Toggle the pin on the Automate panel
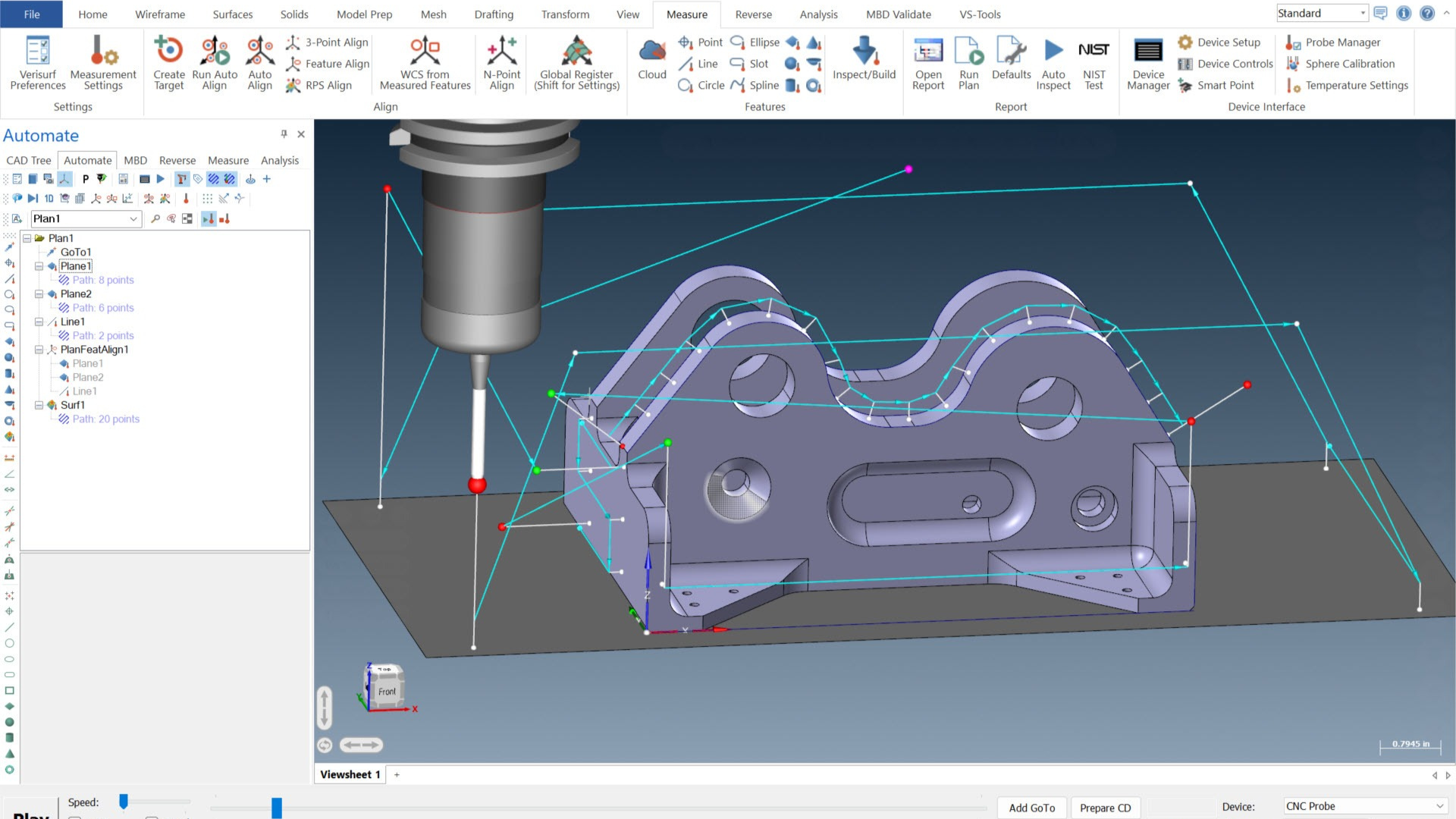Viewport: 1456px width, 819px height. (284, 134)
